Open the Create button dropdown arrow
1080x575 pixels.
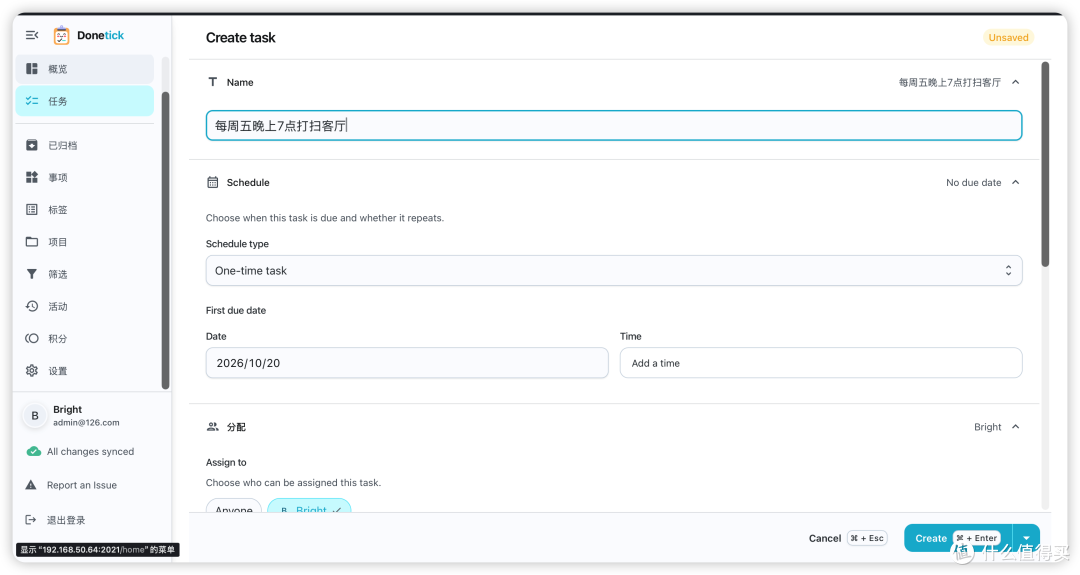[1026, 538]
